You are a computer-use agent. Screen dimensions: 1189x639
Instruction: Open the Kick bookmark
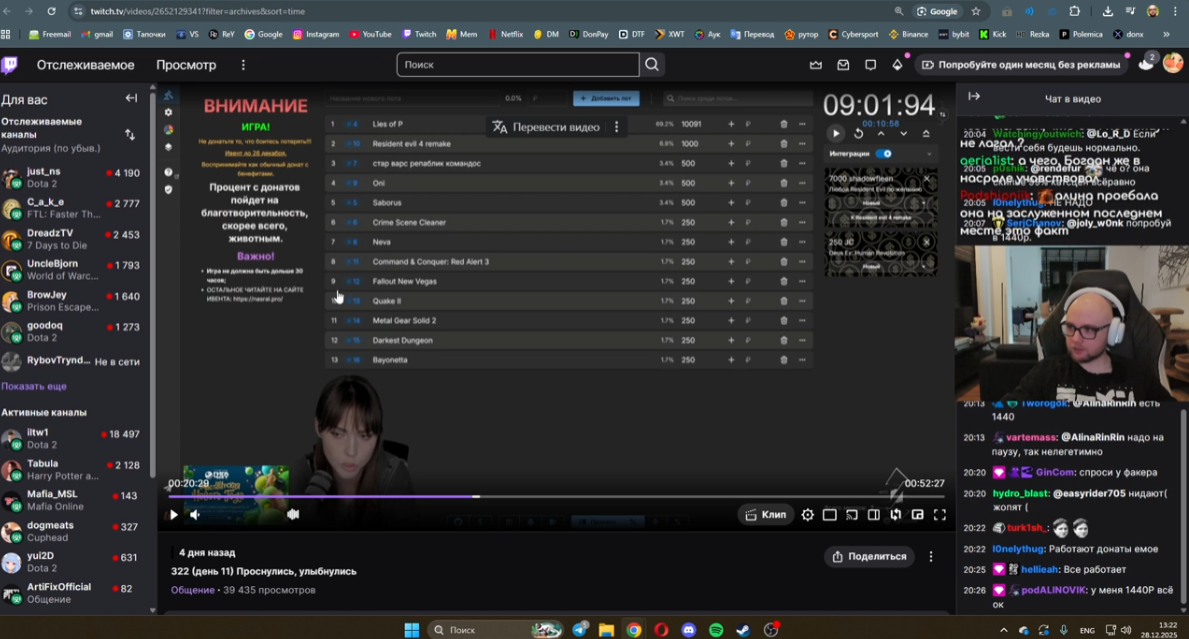tap(993, 34)
